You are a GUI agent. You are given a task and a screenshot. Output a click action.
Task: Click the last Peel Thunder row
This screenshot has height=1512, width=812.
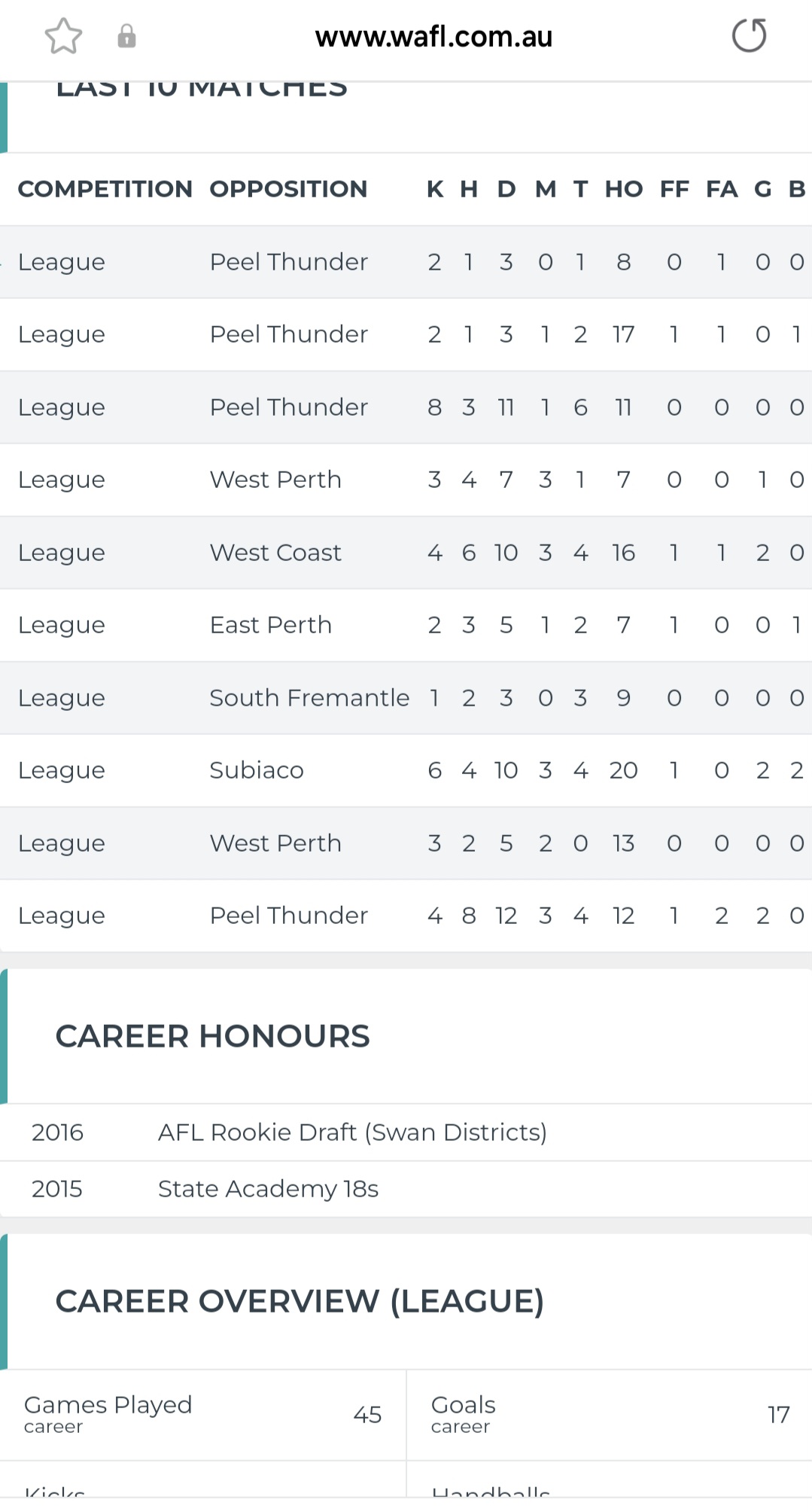coord(406,916)
